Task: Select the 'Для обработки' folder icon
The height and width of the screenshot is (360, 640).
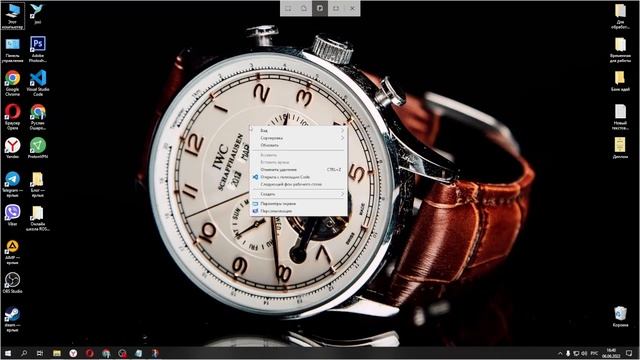Action: 620,16
